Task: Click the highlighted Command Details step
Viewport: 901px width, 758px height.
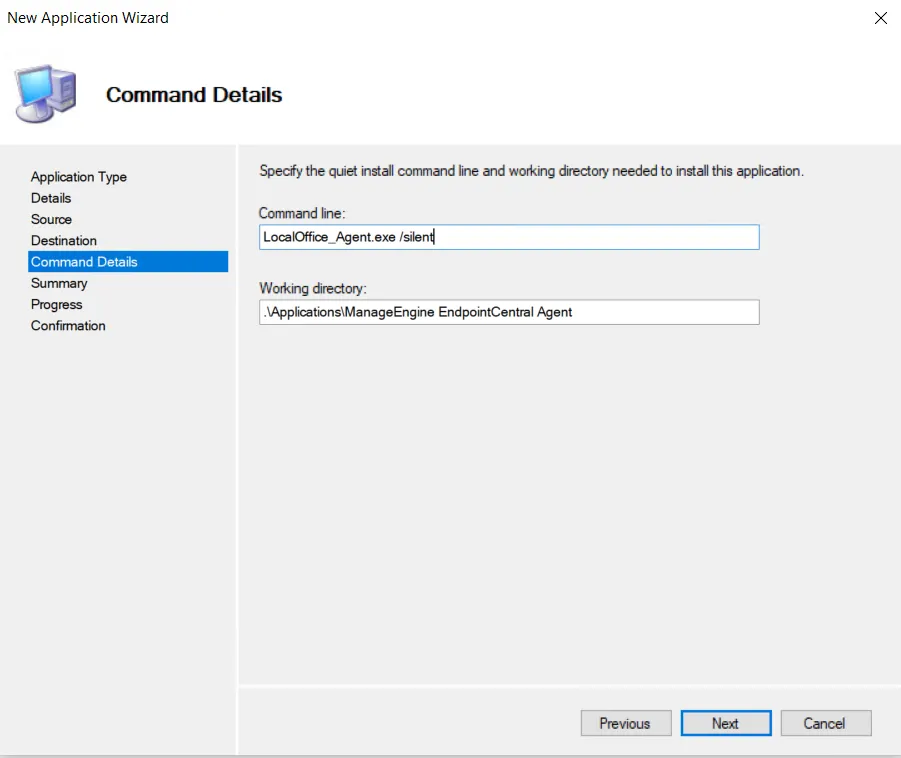Action: 85,262
